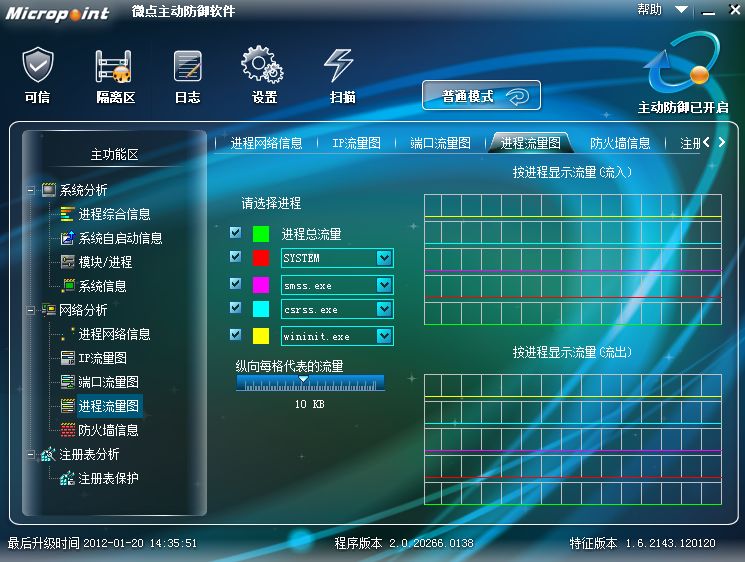Select the 进程流量图 tab
745x562 pixels.
pos(530,143)
